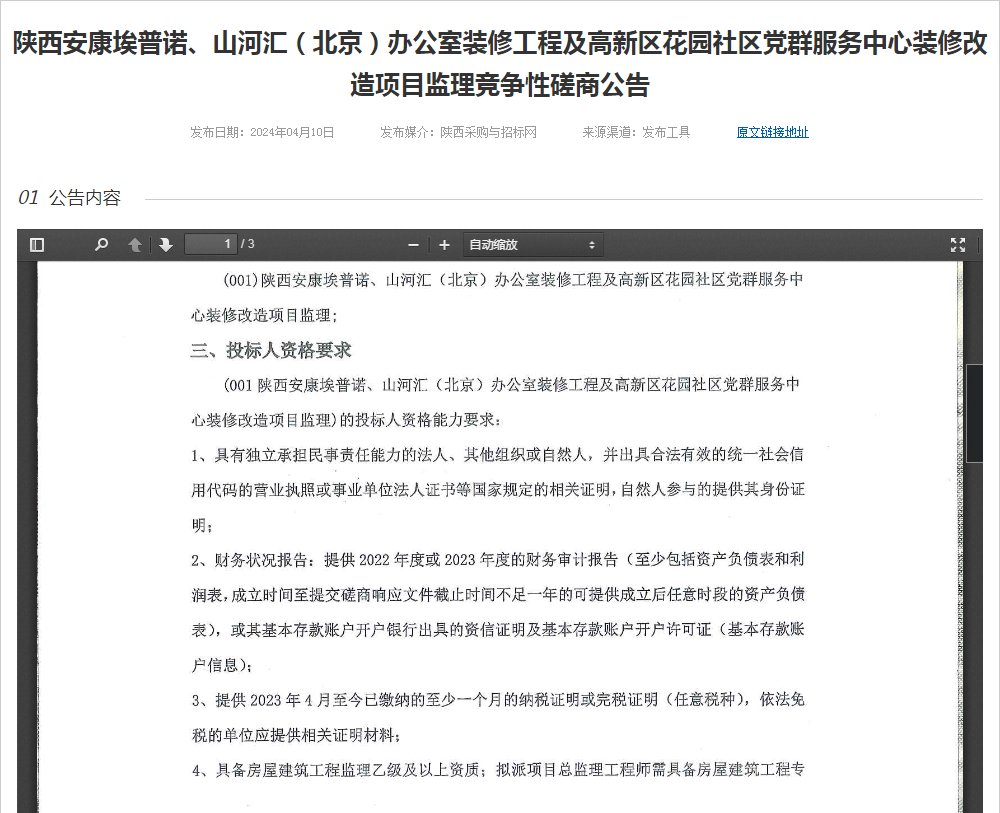Image resolution: width=1000 pixels, height=813 pixels.
Task: Click the 发布媒介：陕西采购与招标网 text
Action: [x=458, y=132]
